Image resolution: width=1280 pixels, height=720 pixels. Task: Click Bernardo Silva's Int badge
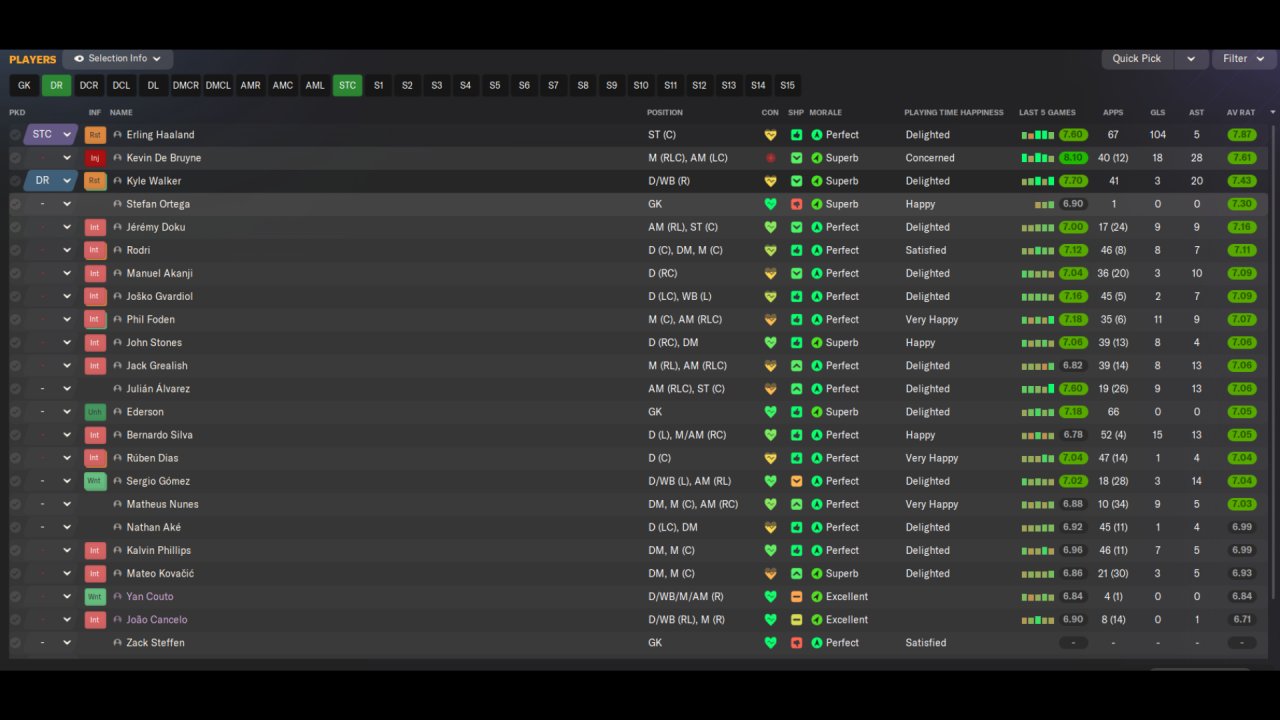(x=96, y=435)
